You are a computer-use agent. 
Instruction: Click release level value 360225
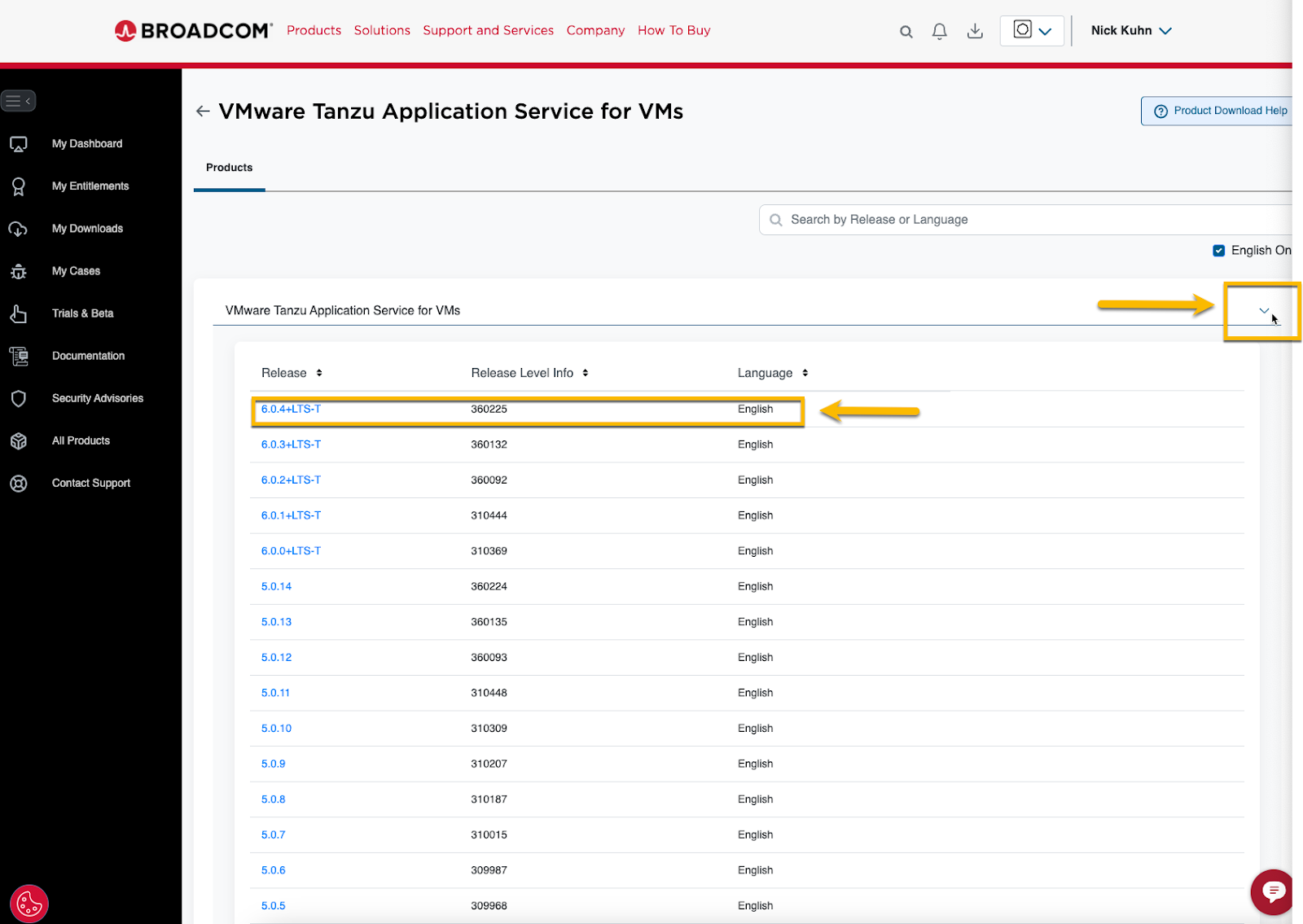[x=489, y=409]
